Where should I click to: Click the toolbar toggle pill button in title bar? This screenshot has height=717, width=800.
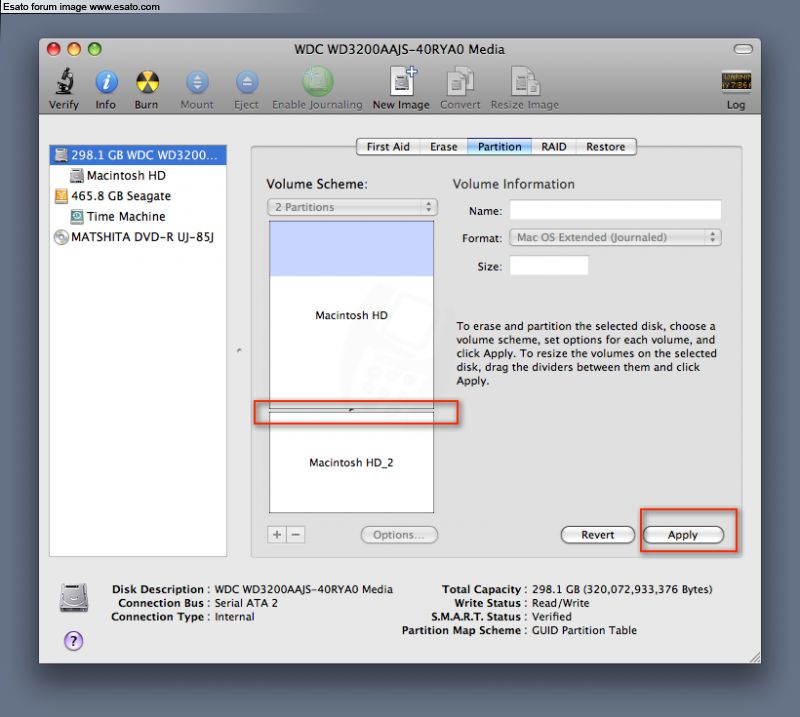tap(743, 49)
